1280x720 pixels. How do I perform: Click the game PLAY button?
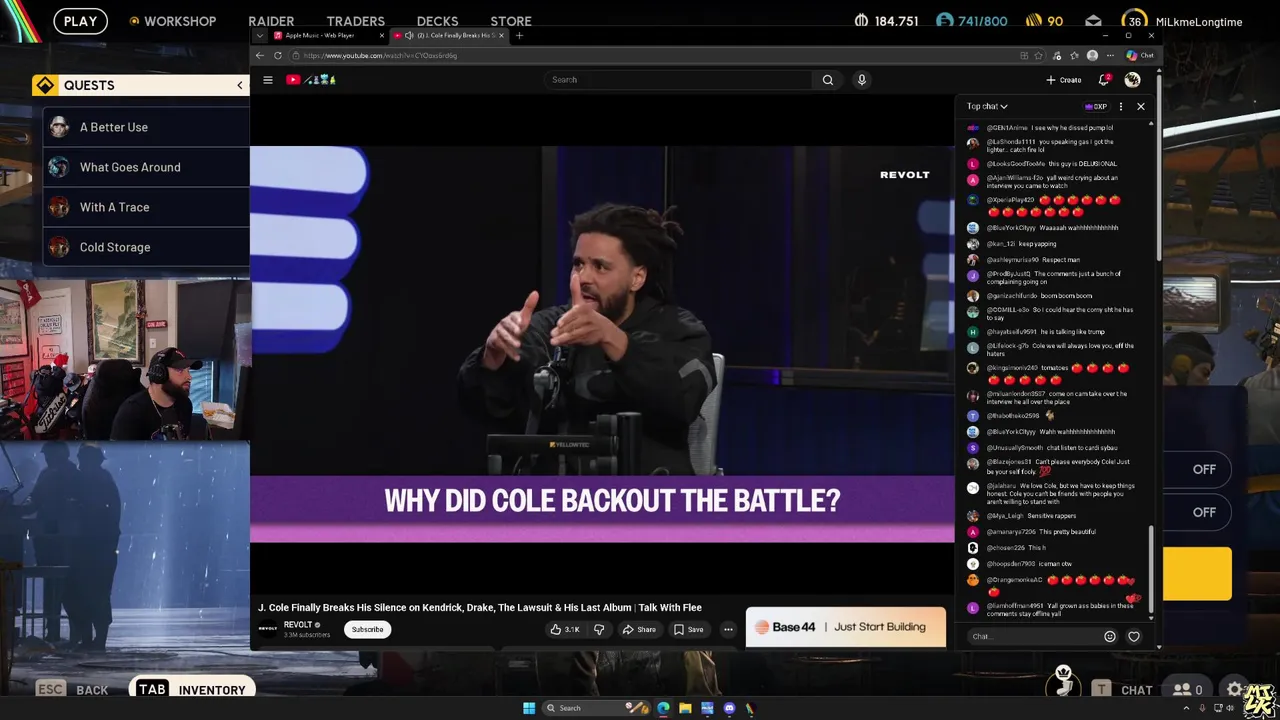click(x=80, y=21)
